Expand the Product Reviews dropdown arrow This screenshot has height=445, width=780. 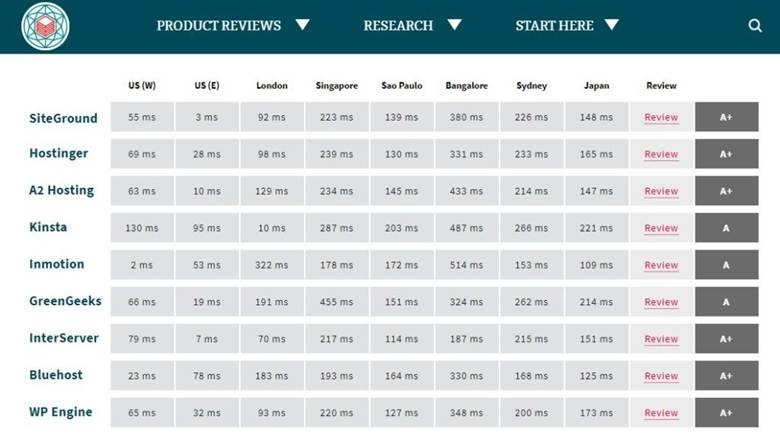(302, 24)
